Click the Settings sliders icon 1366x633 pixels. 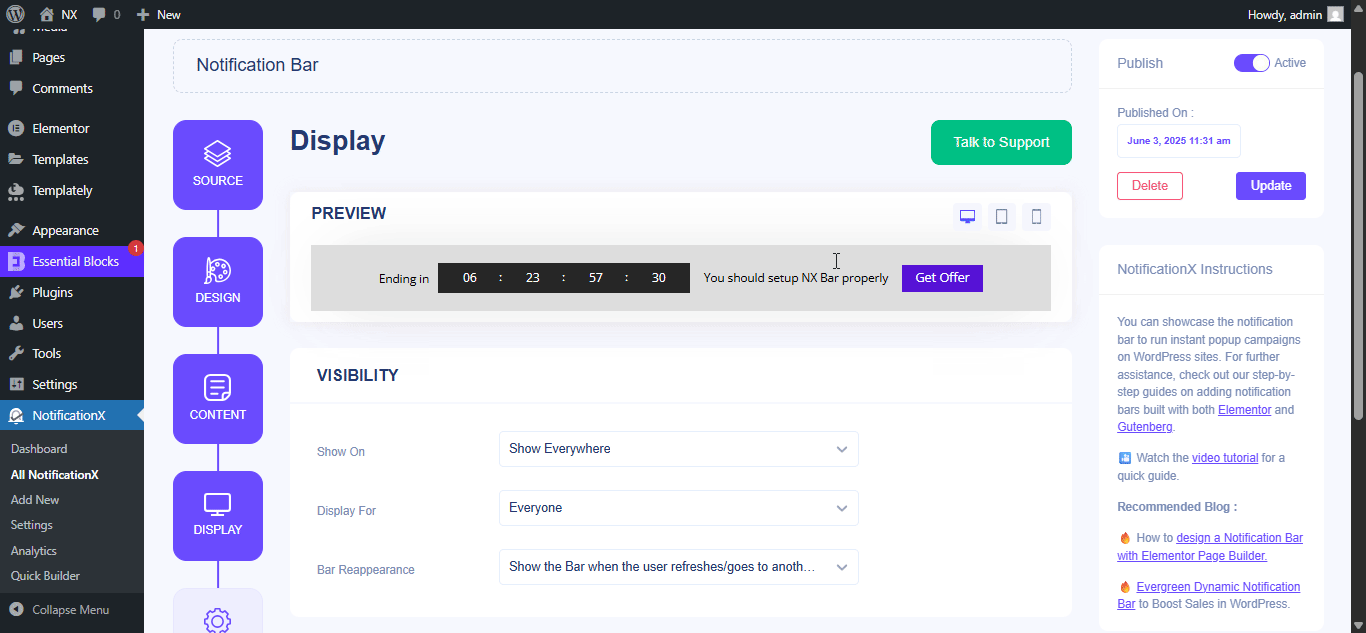click(x=16, y=384)
